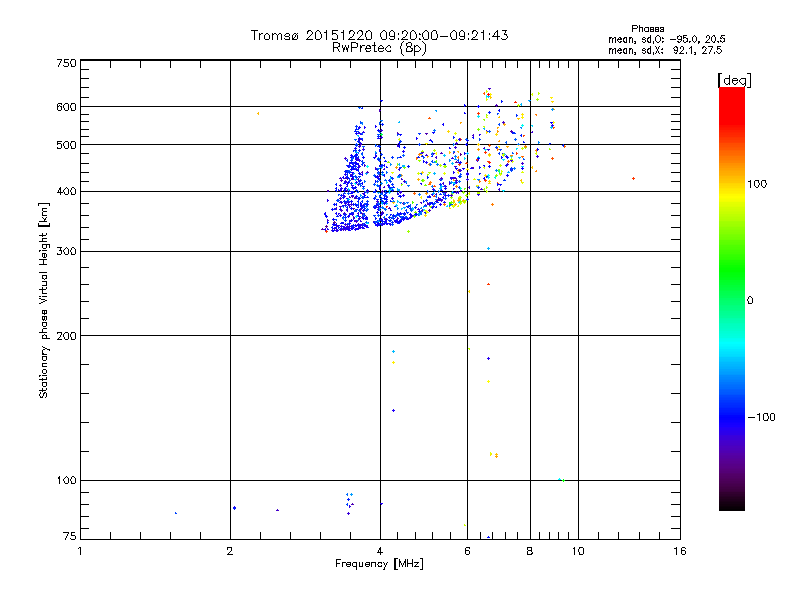Click the colorbar tick label "0"

tap(750, 301)
